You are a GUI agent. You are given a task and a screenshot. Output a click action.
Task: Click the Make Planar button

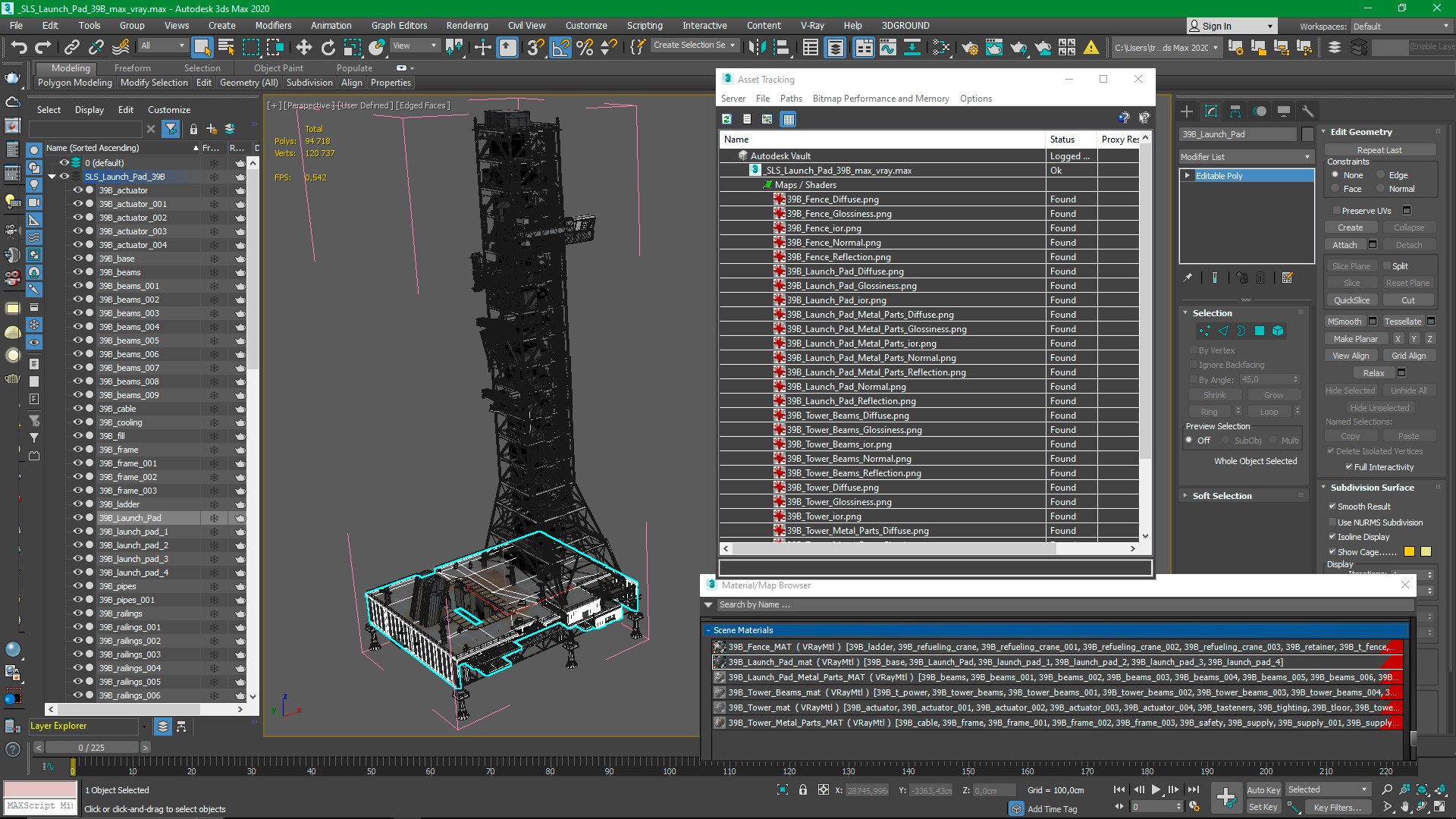1356,339
